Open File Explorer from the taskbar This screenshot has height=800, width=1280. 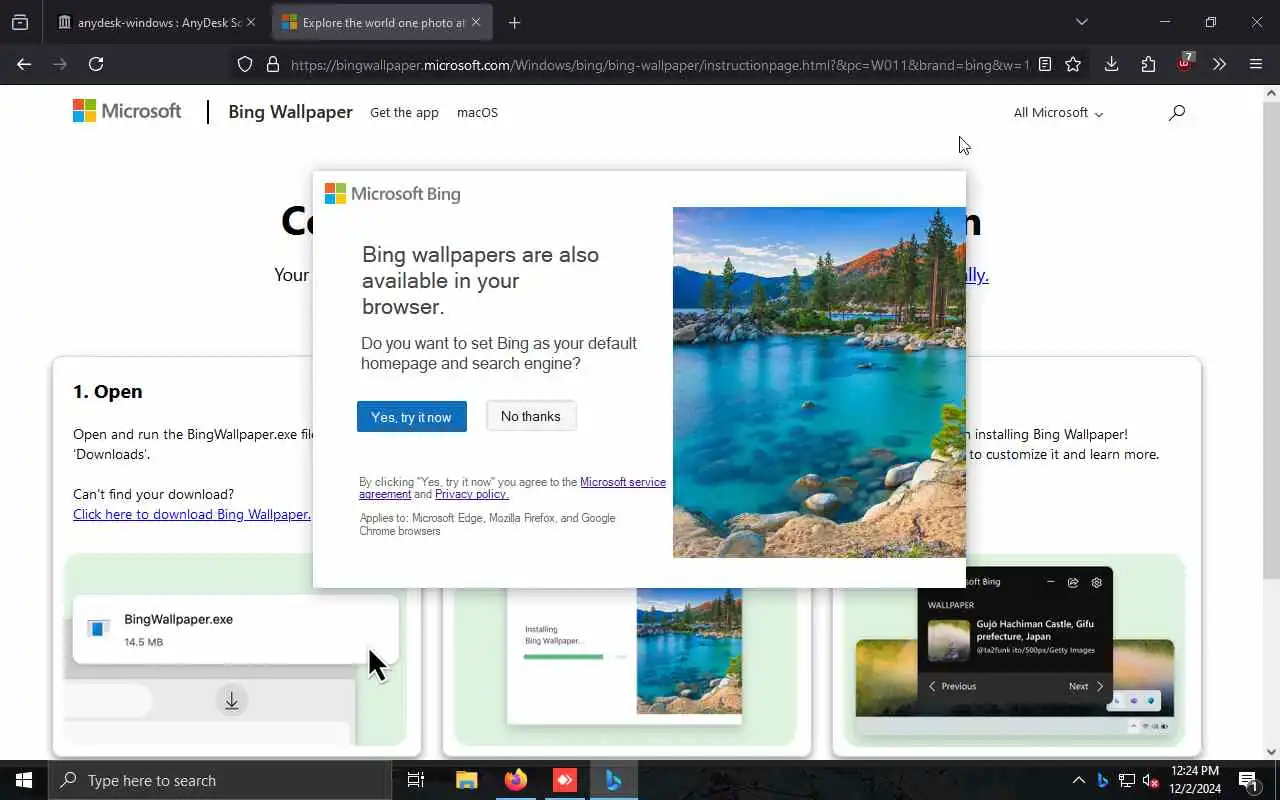466,780
